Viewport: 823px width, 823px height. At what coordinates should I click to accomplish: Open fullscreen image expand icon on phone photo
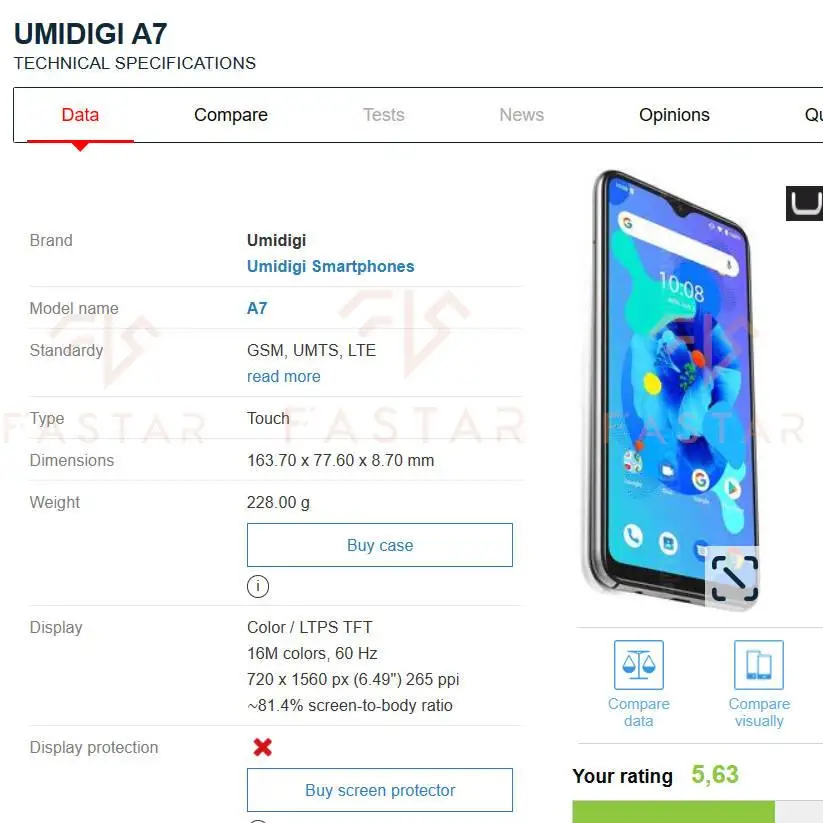tap(734, 578)
